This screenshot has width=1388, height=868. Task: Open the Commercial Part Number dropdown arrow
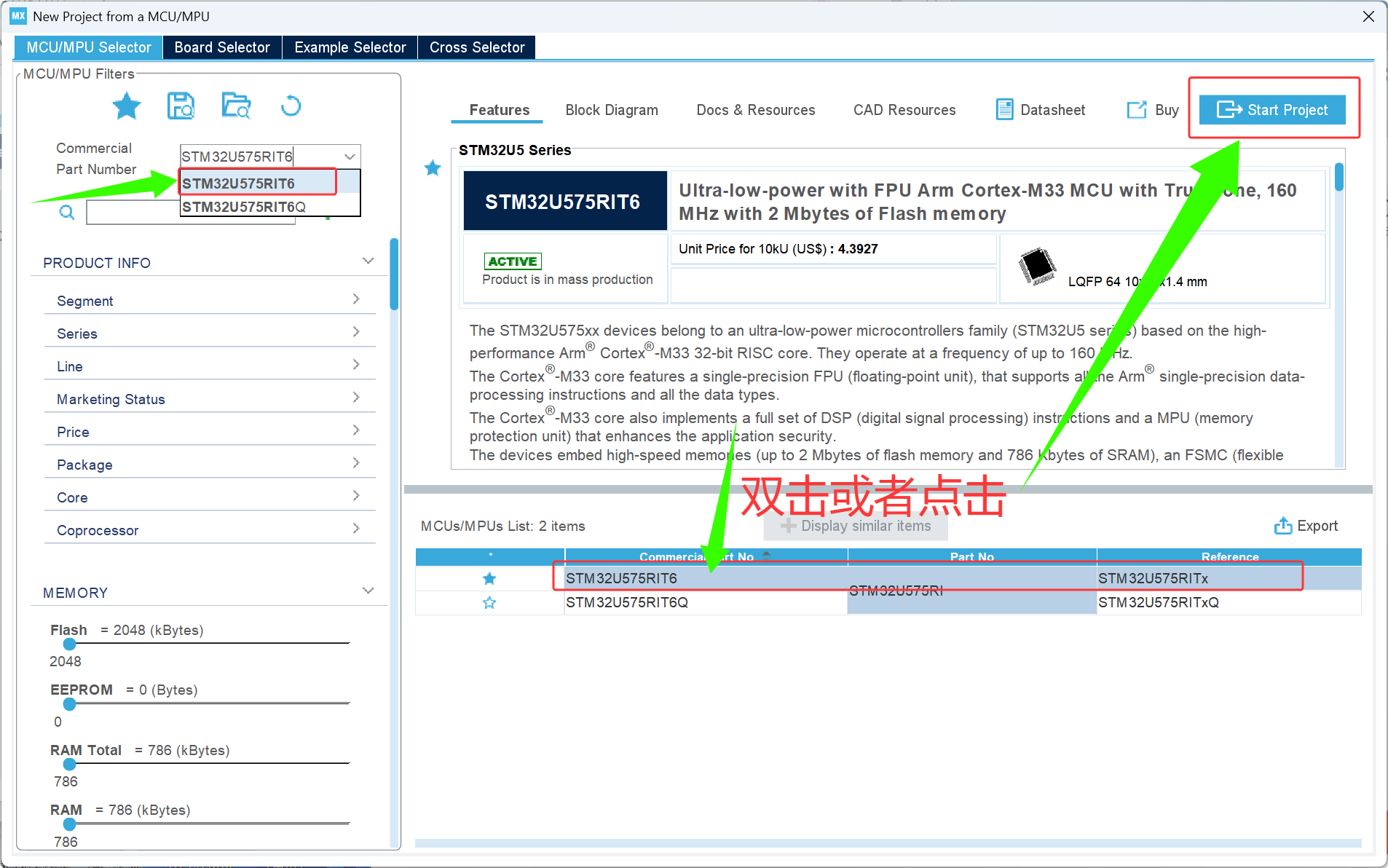click(x=350, y=157)
